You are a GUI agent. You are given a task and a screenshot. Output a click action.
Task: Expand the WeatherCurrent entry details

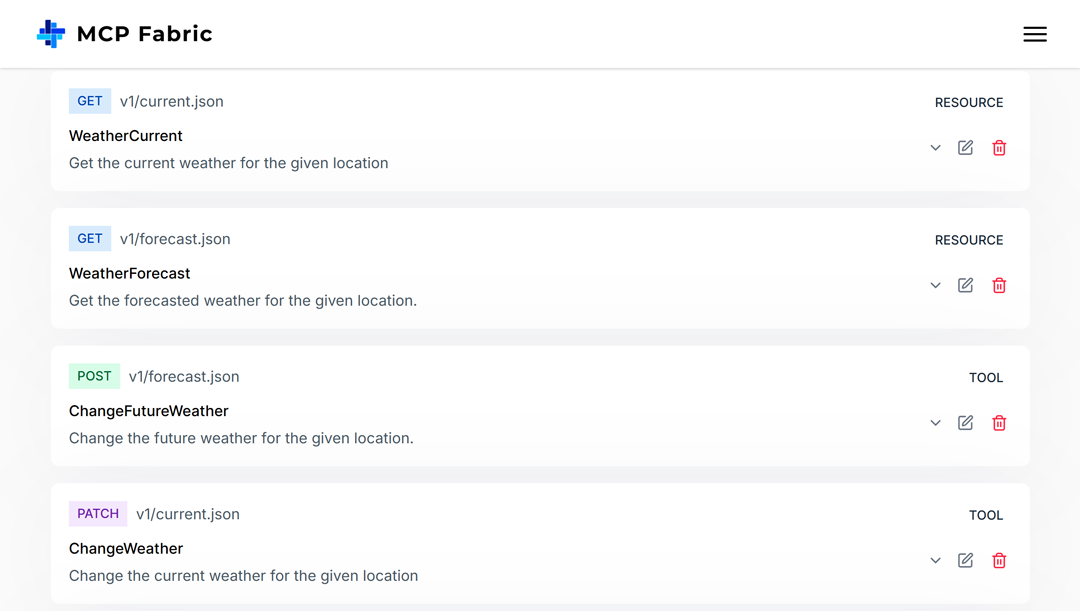pos(935,147)
